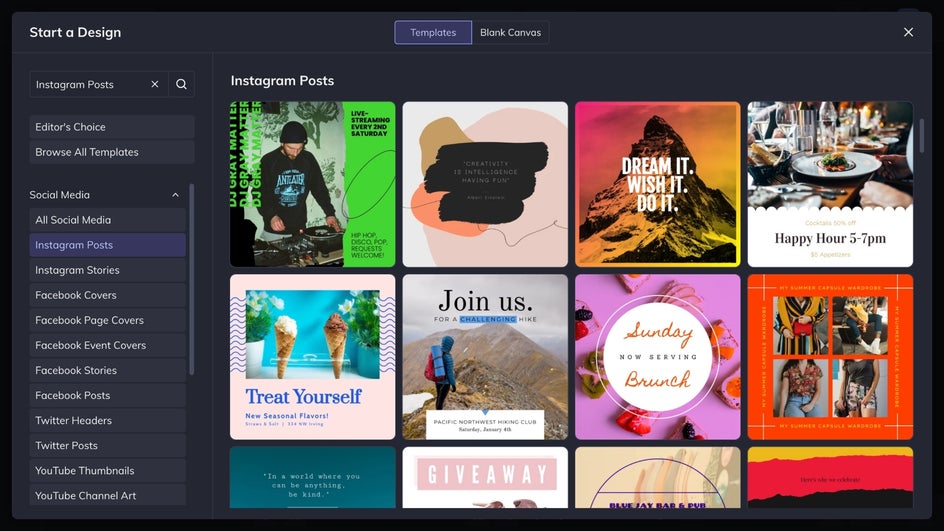Choose the Summer Capsule Wardrobe template
This screenshot has width=944, height=531.
click(x=830, y=357)
